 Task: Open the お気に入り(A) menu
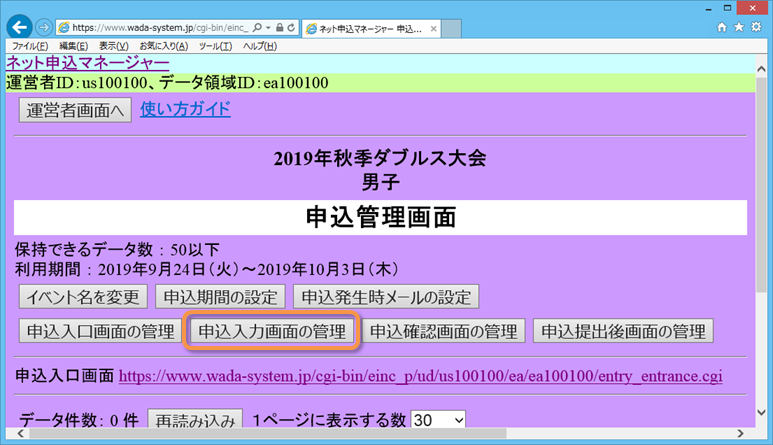pos(164,46)
